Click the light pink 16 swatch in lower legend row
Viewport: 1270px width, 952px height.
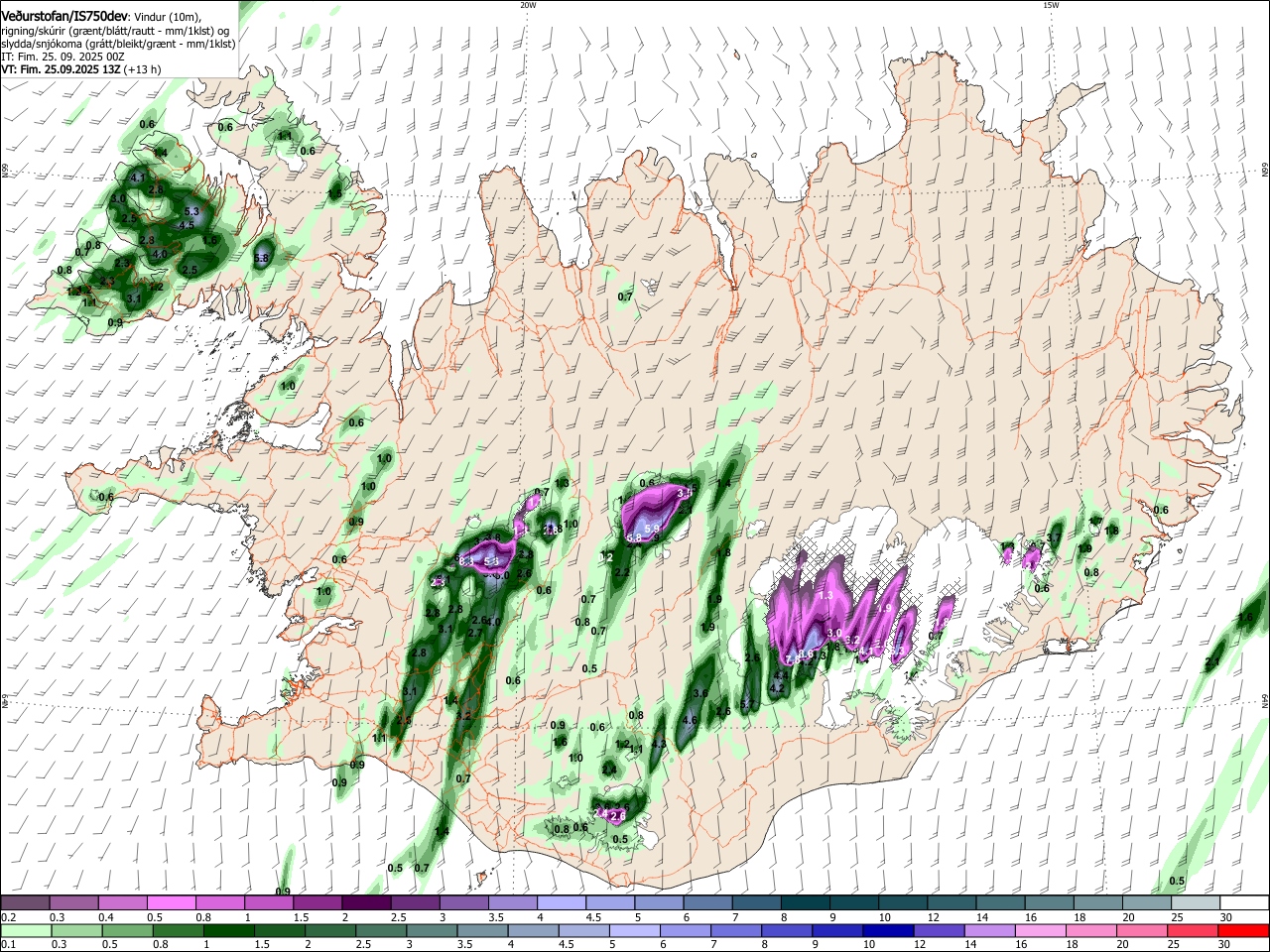[x=1039, y=930]
